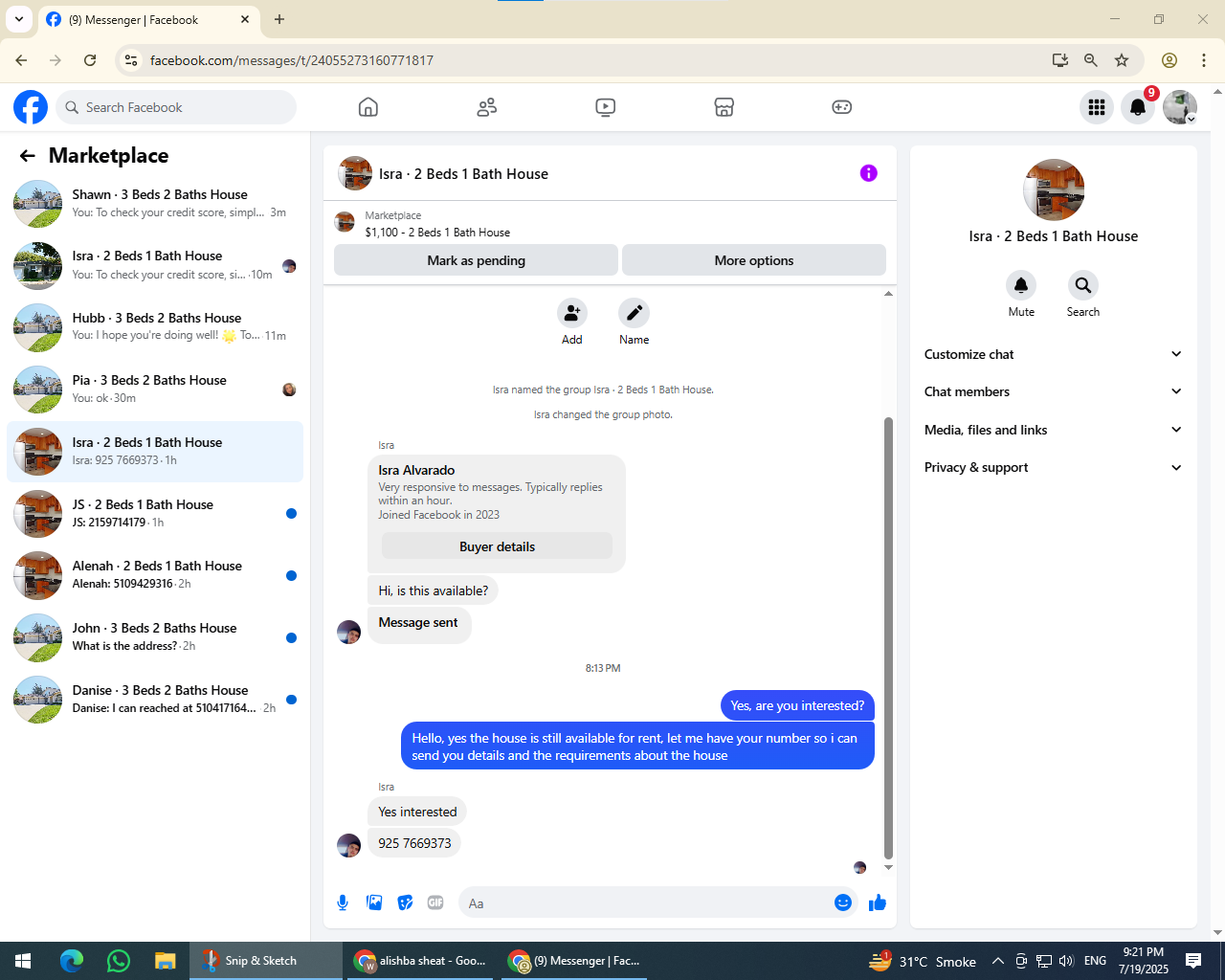The height and width of the screenshot is (980, 1225).
Task: View Buyer details for Isra Alvarado
Action: pyautogui.click(x=497, y=546)
